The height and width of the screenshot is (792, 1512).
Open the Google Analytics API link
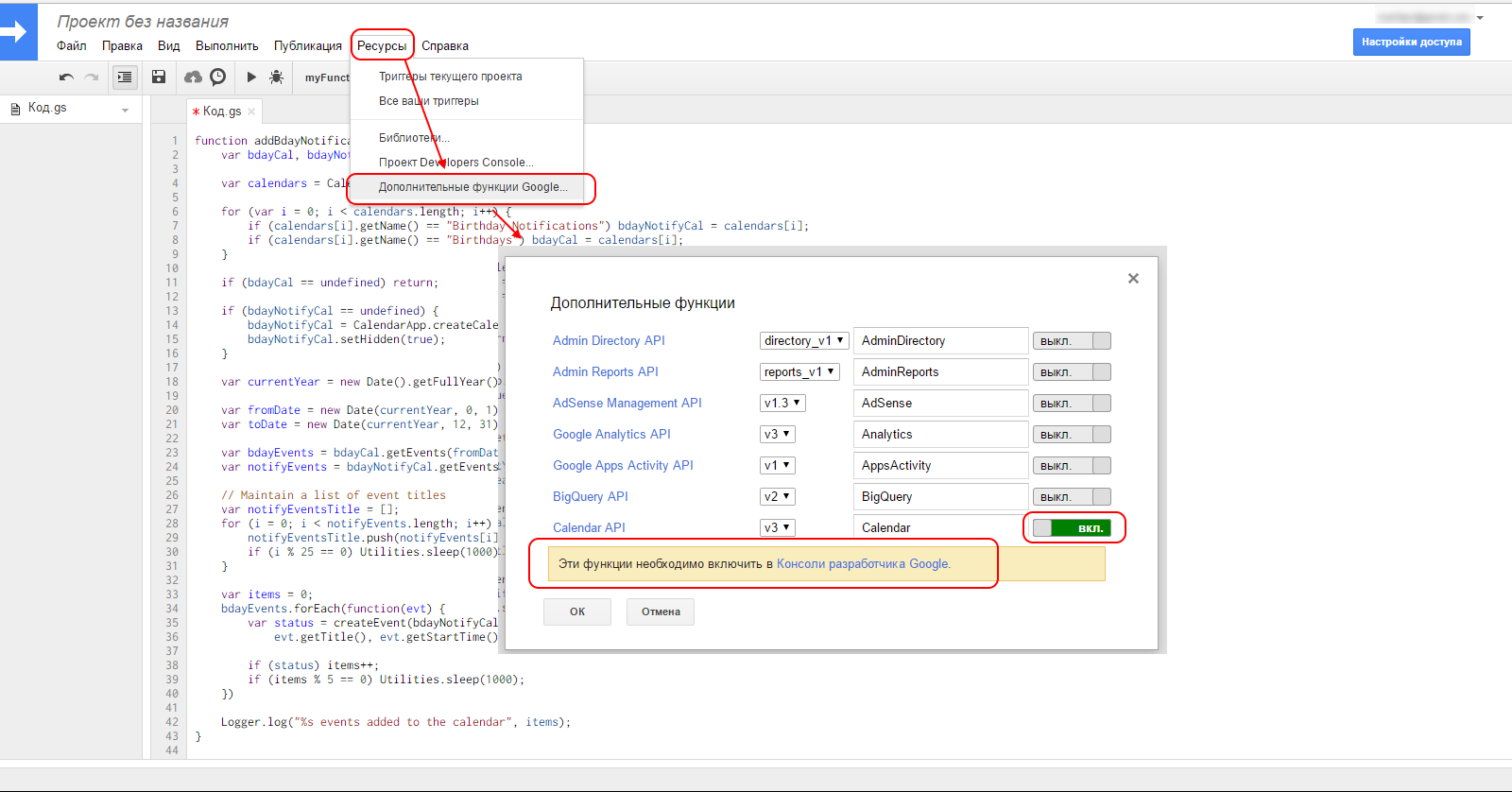611,434
